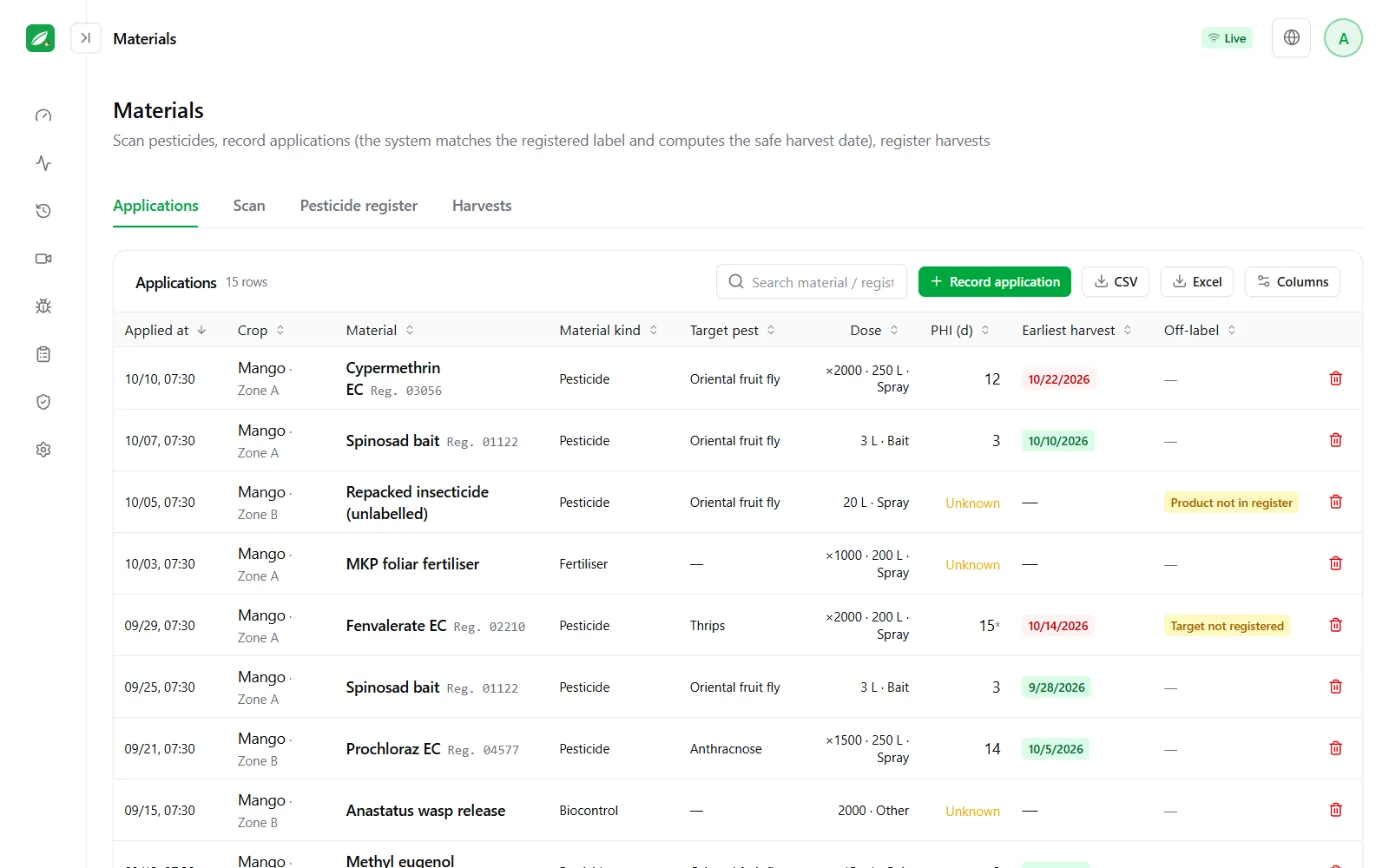Image resolution: width=1388 pixels, height=868 pixels.
Task: Select the Applications tab
Action: [156, 205]
